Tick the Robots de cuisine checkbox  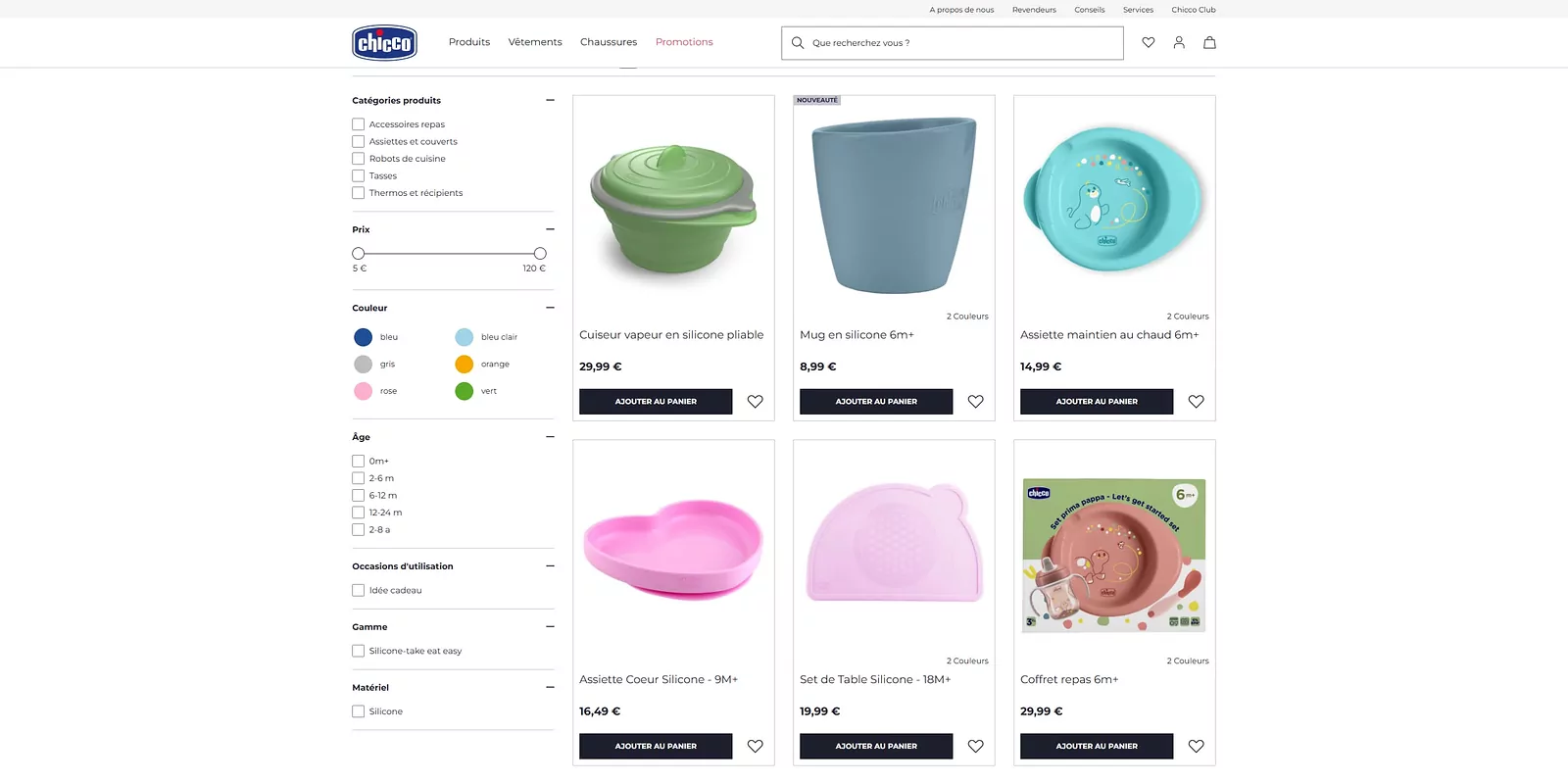coord(359,159)
